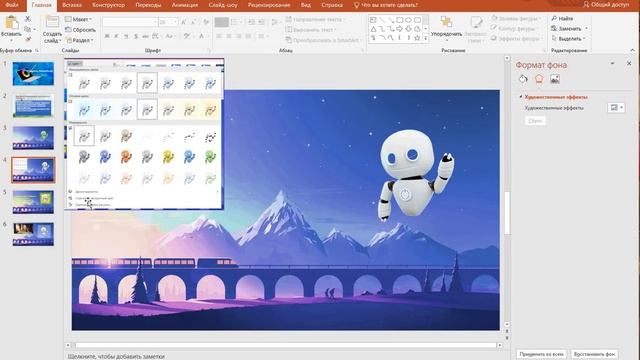Open the Fill paint bucket tab in Формат фона
This screenshot has height=360, width=640.
coord(523,79)
